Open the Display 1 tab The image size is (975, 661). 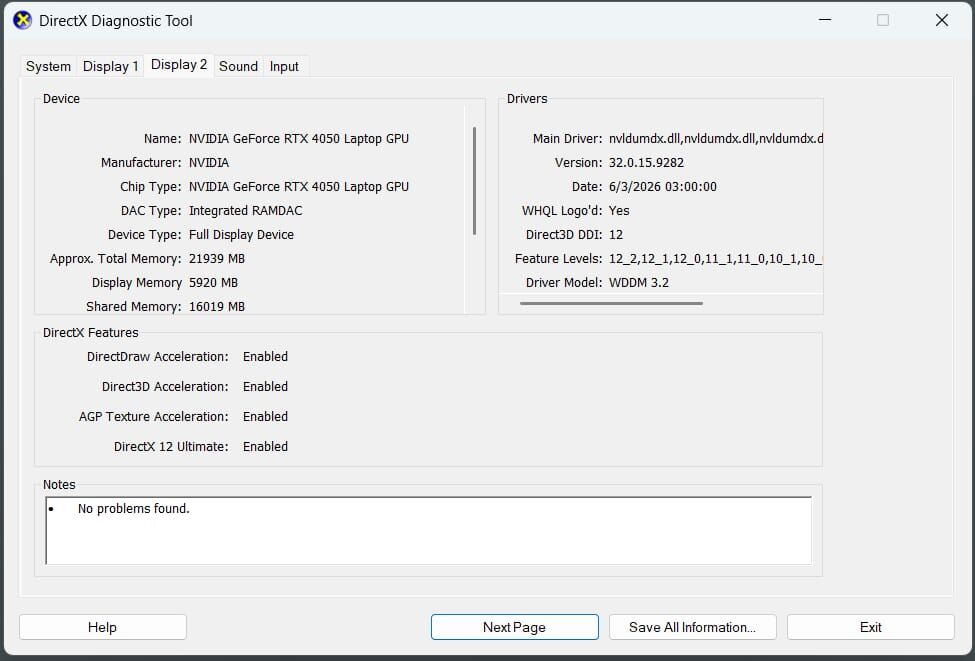pyautogui.click(x=110, y=67)
